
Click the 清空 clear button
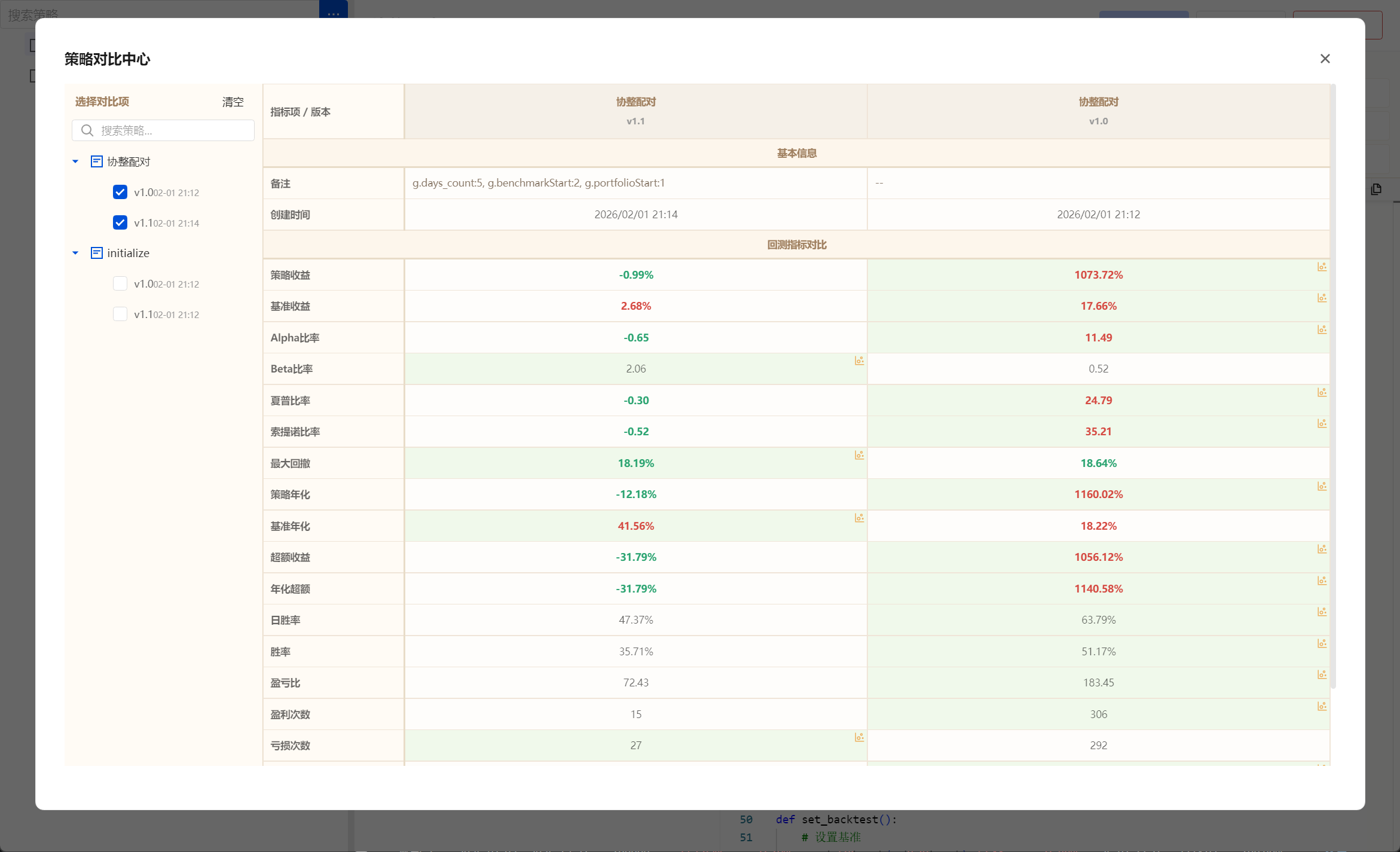pyautogui.click(x=233, y=102)
